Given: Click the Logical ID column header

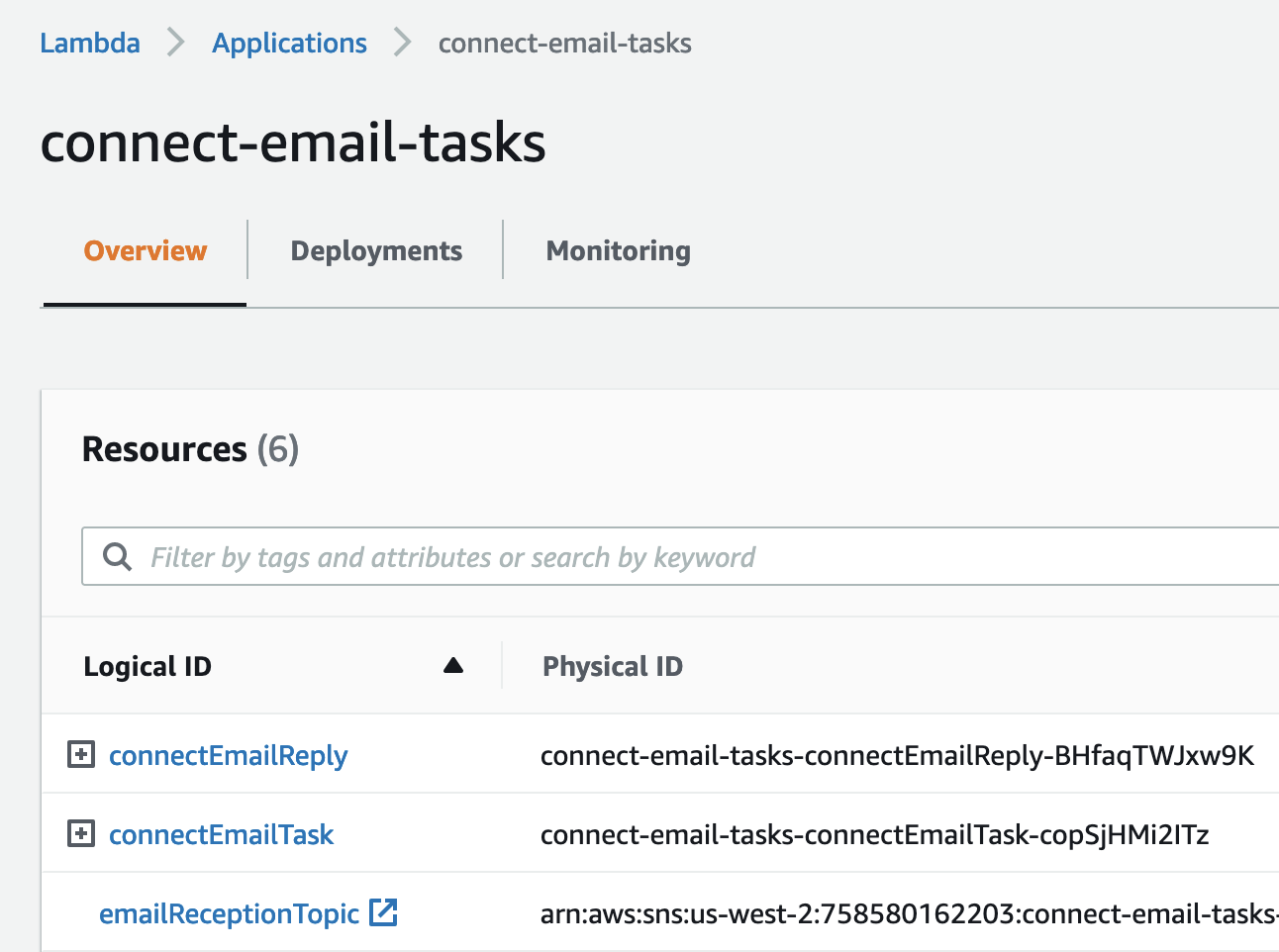Looking at the screenshot, I should tap(148, 666).
